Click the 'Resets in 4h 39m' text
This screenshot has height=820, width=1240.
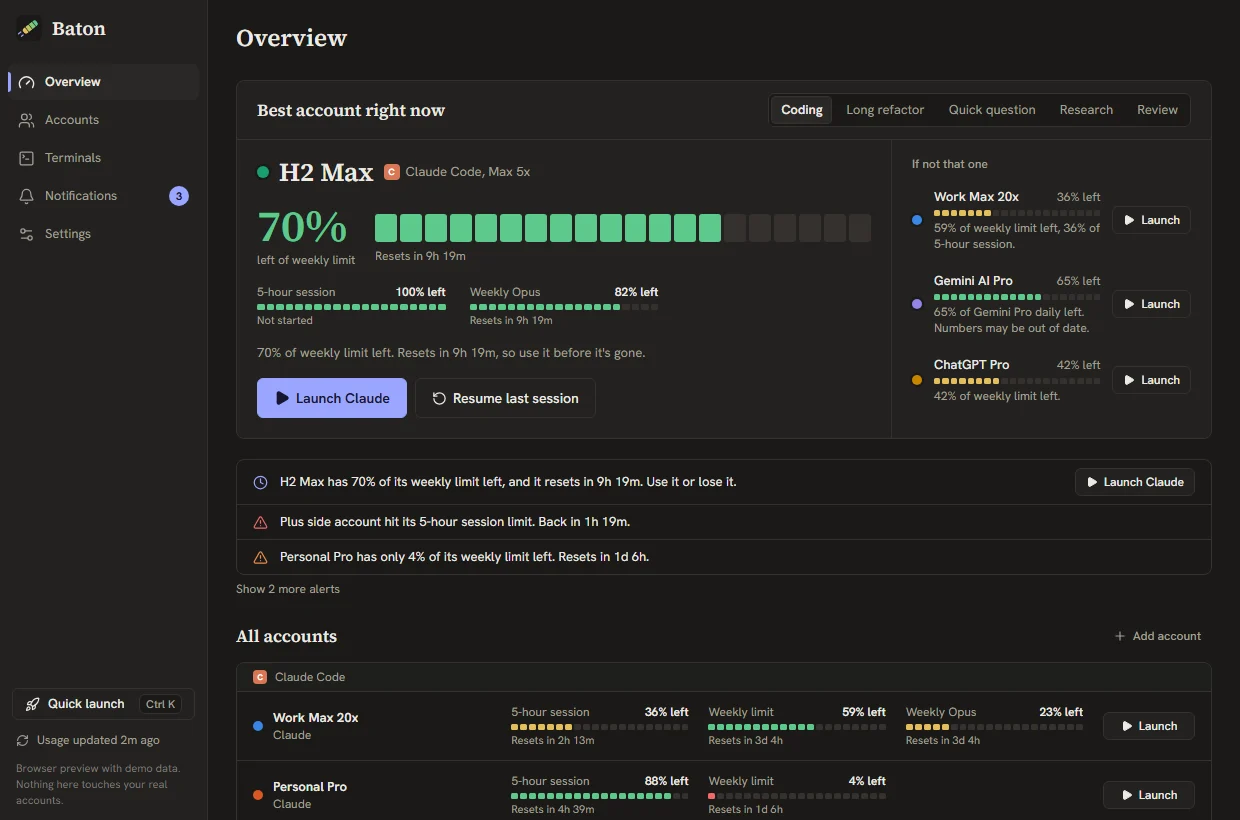553,810
